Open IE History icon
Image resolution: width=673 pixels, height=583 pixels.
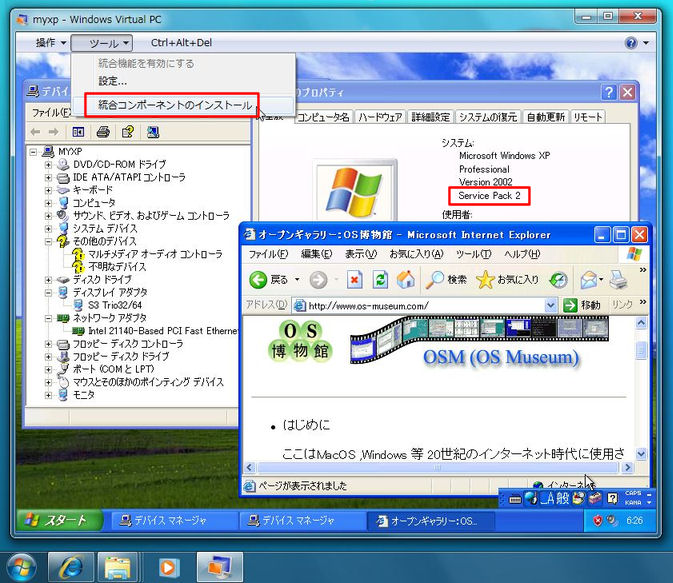559,280
